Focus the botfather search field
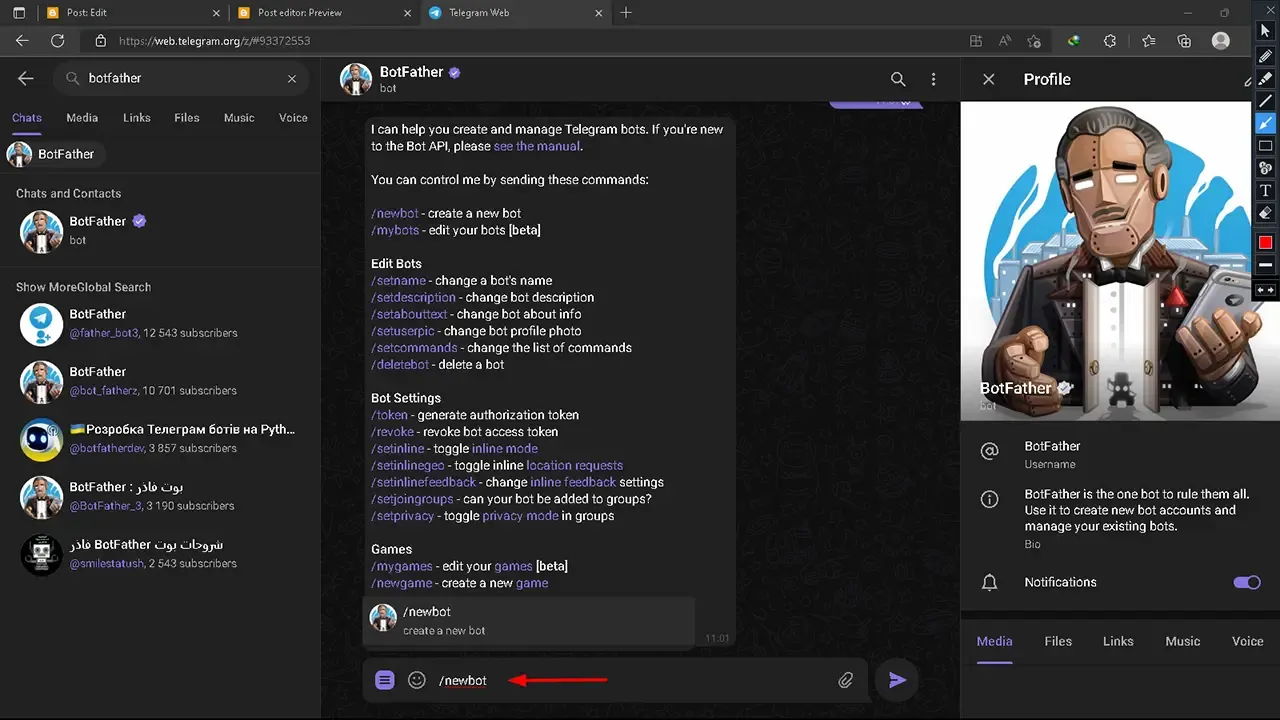 point(180,78)
